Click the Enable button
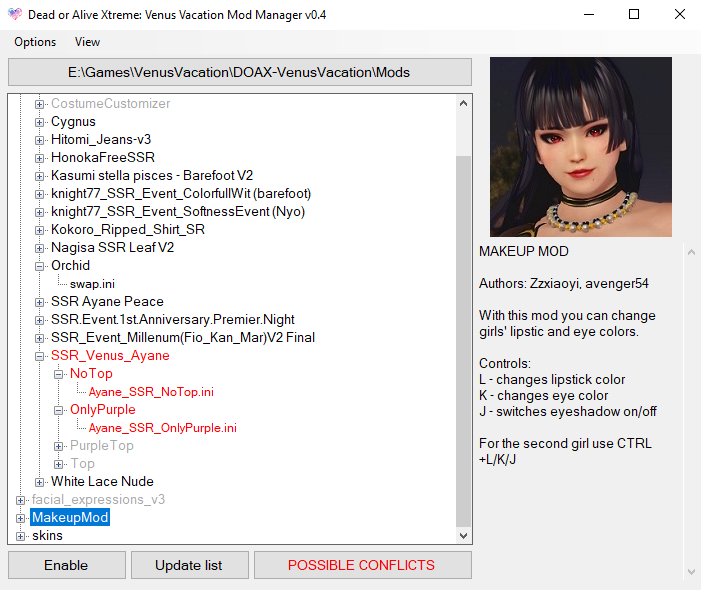The image size is (701, 590). (x=67, y=565)
